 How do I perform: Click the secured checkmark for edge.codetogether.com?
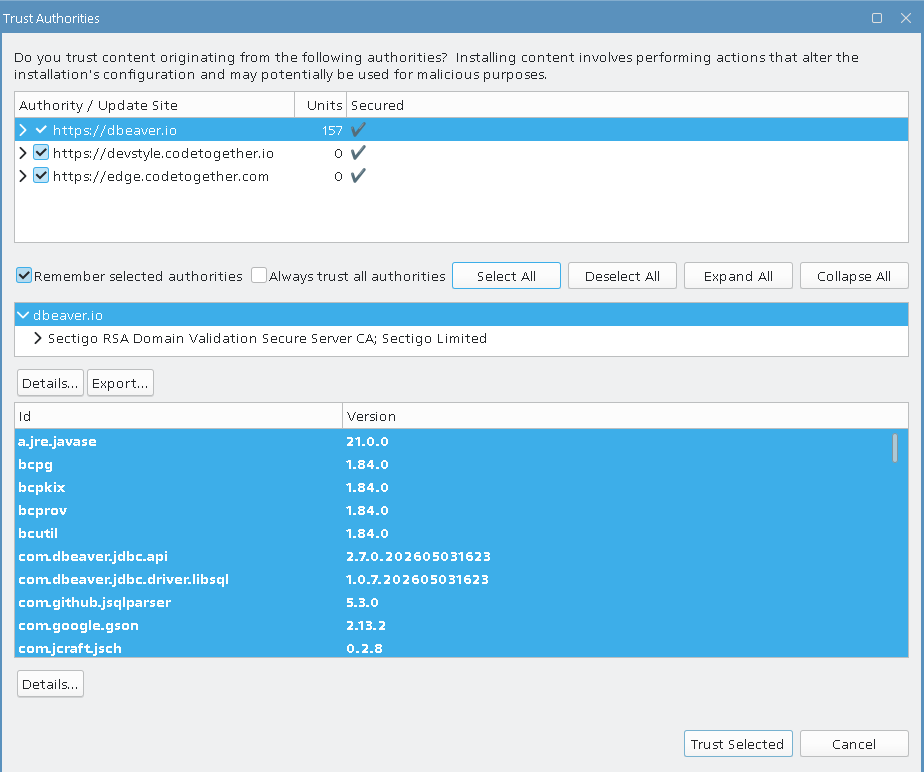358,176
